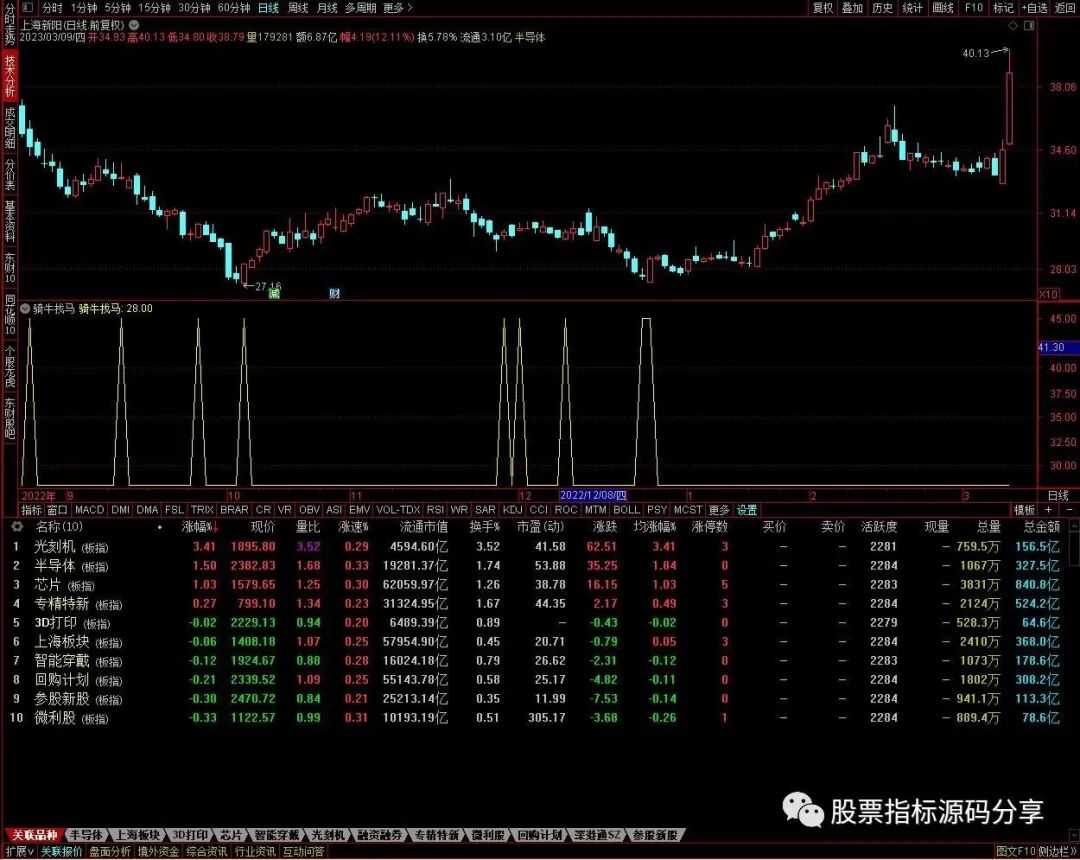Click the 2022/12/08 date marker
The height and width of the screenshot is (860, 1080).
pos(593,495)
